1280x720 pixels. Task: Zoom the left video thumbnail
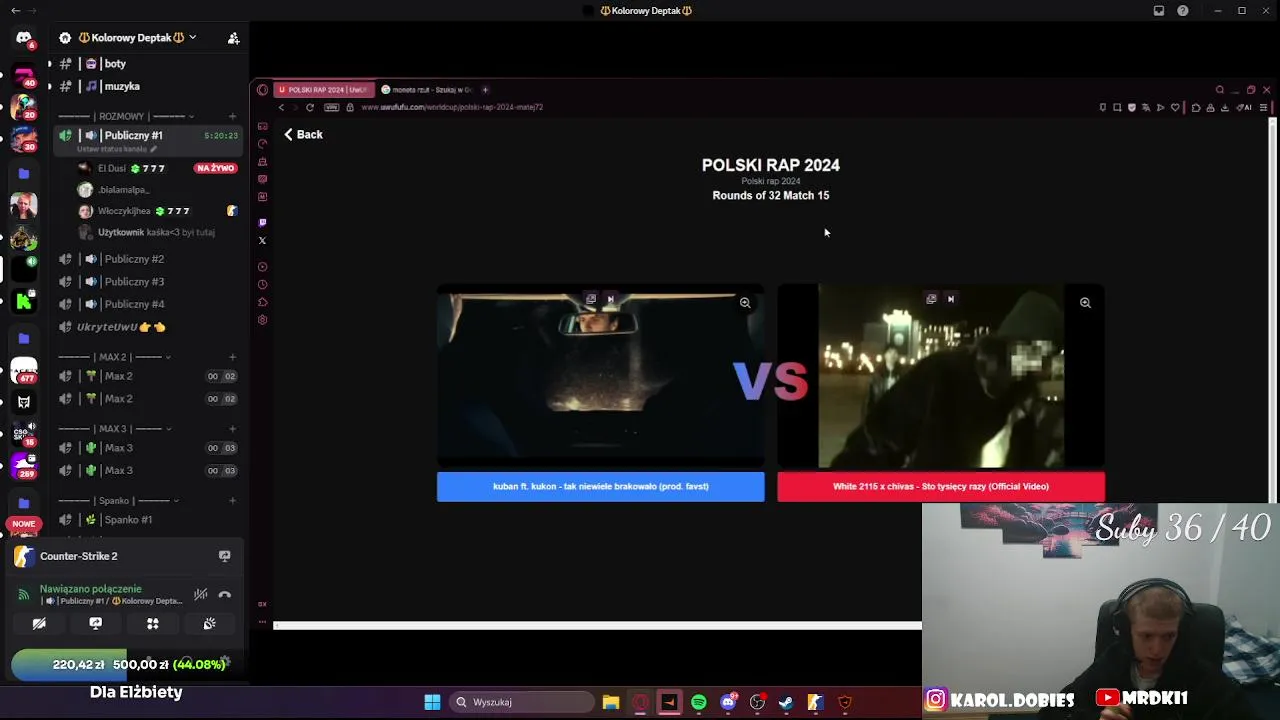[745, 302]
